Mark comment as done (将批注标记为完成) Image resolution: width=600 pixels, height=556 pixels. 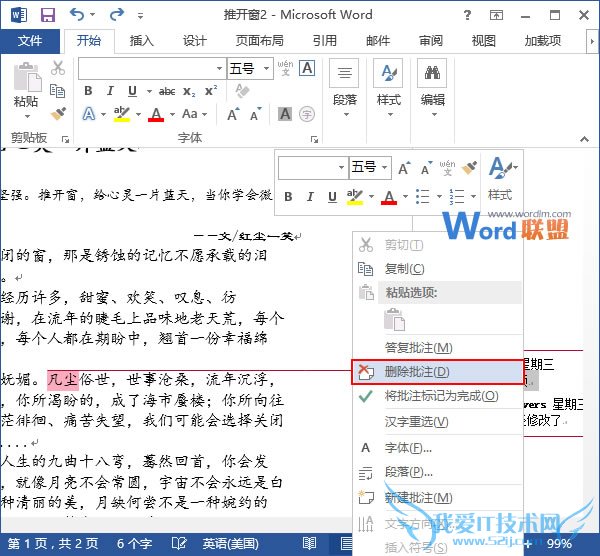coord(437,396)
